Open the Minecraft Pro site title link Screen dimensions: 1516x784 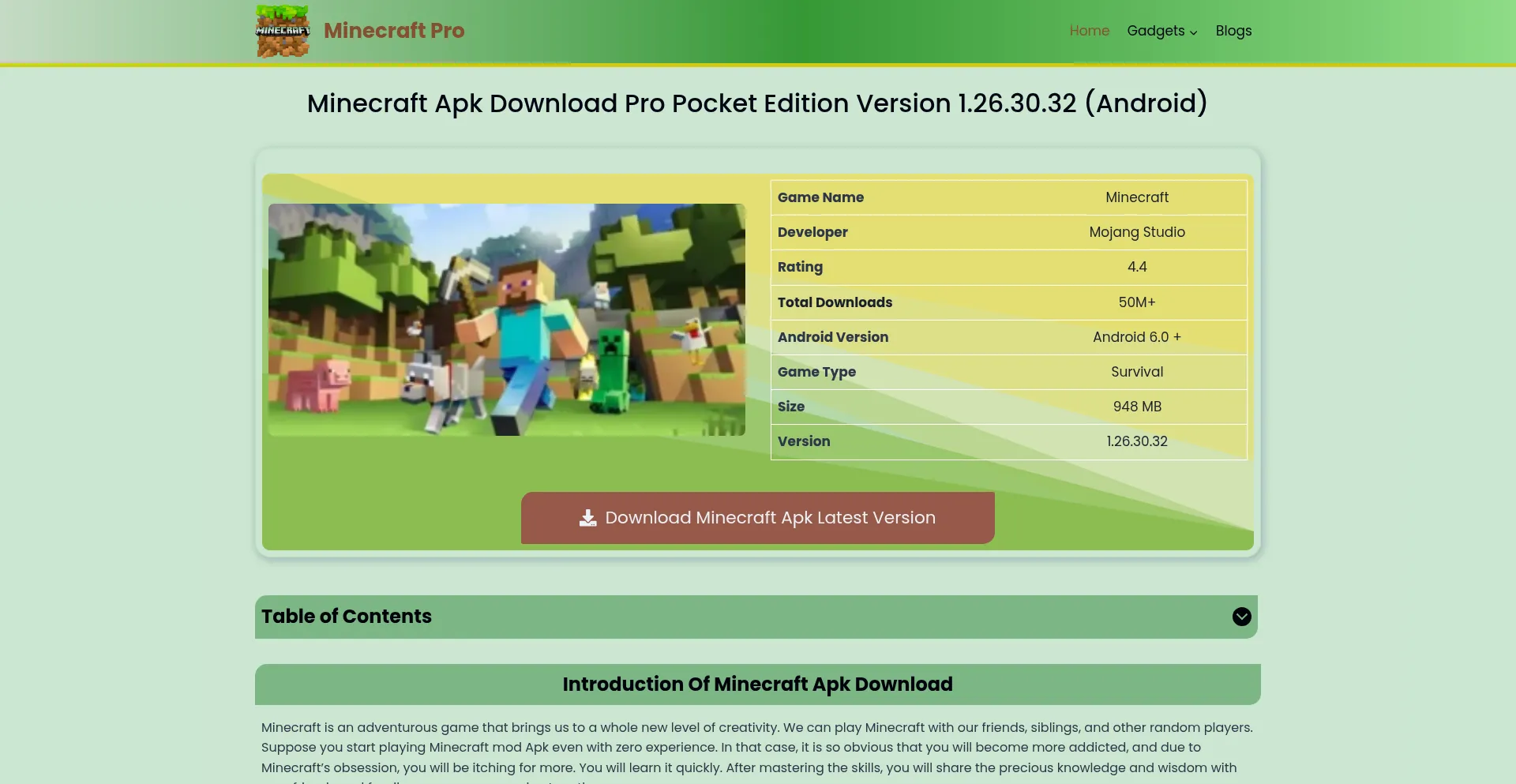(x=394, y=31)
